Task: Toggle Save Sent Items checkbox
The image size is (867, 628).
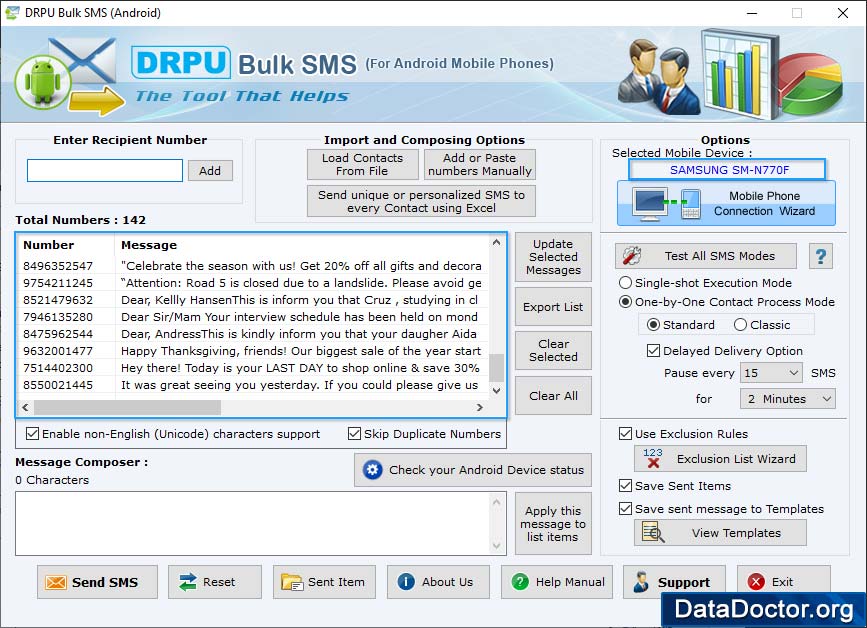Action: (x=625, y=485)
